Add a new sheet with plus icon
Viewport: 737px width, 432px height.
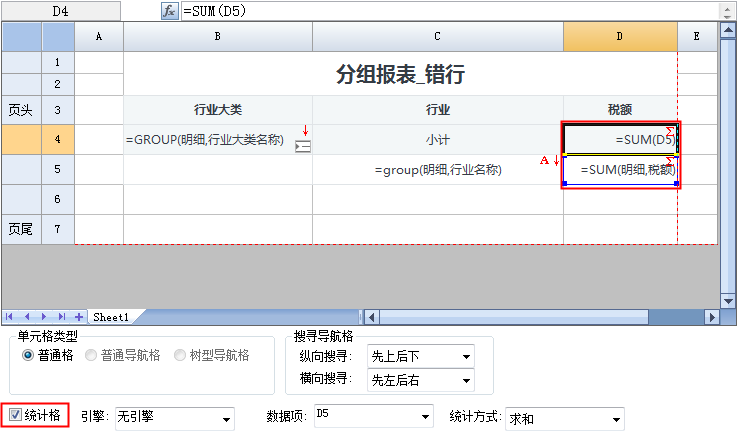pyautogui.click(x=79, y=317)
